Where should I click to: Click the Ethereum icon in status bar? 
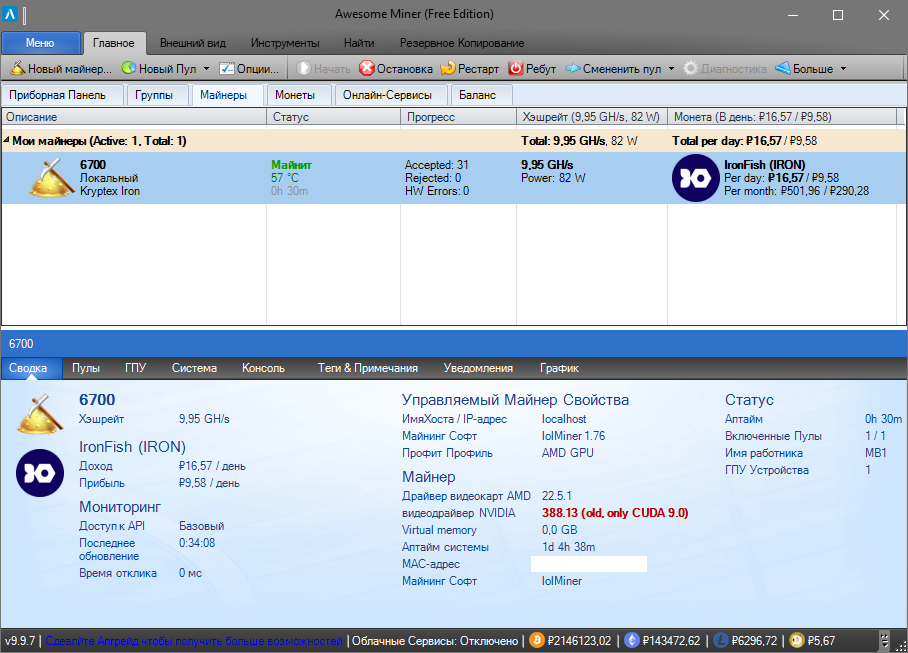[632, 640]
